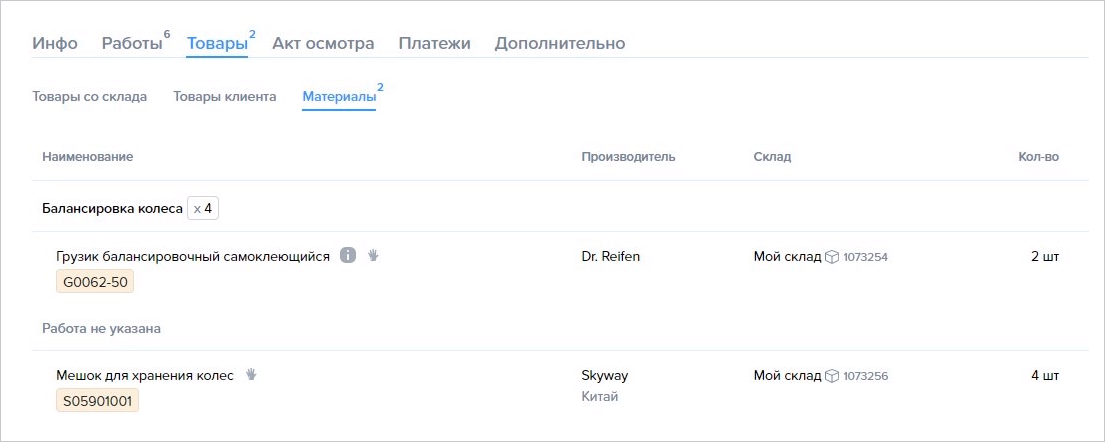This screenshot has width=1105, height=442.
Task: Open item Мешок для хранения колес
Action: (144, 375)
